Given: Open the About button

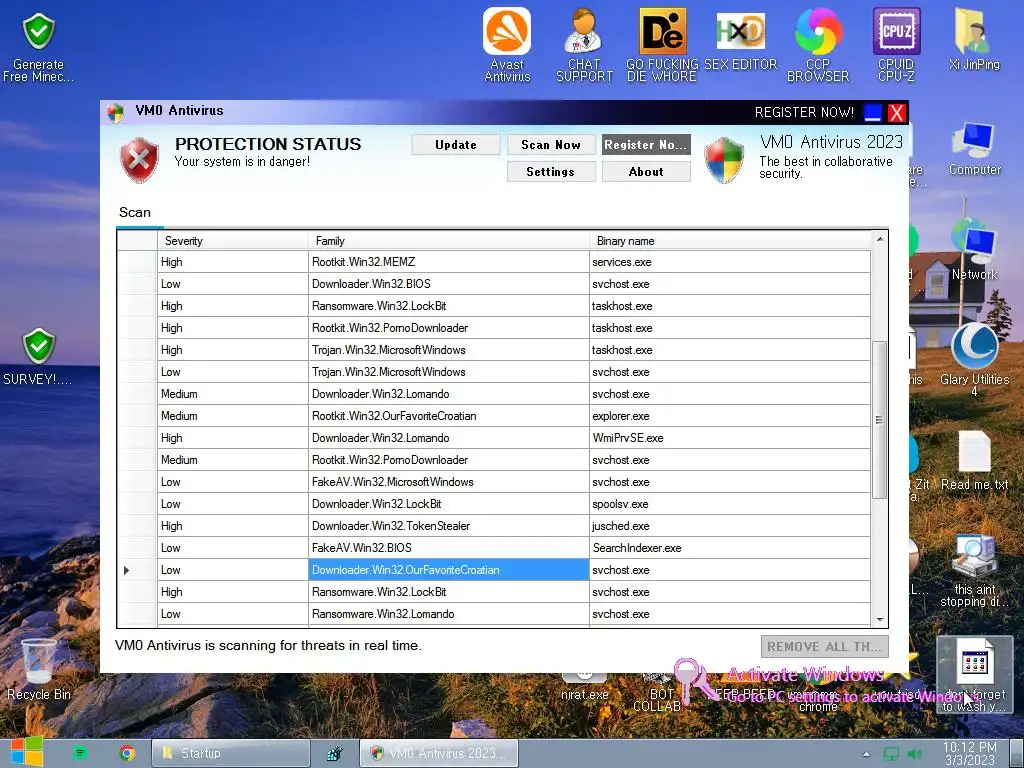Looking at the screenshot, I should pos(646,172).
